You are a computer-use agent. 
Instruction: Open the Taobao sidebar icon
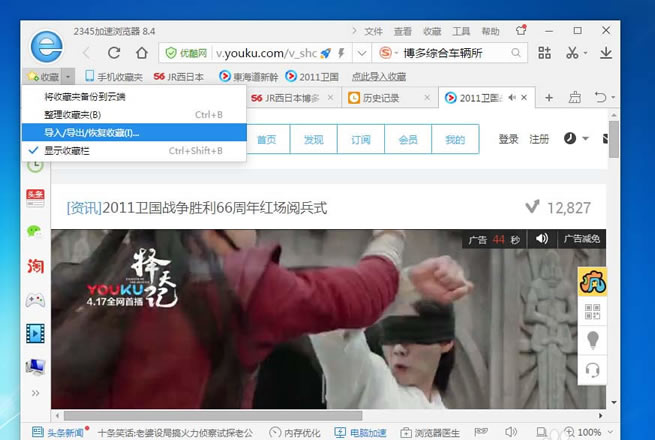click(35, 266)
